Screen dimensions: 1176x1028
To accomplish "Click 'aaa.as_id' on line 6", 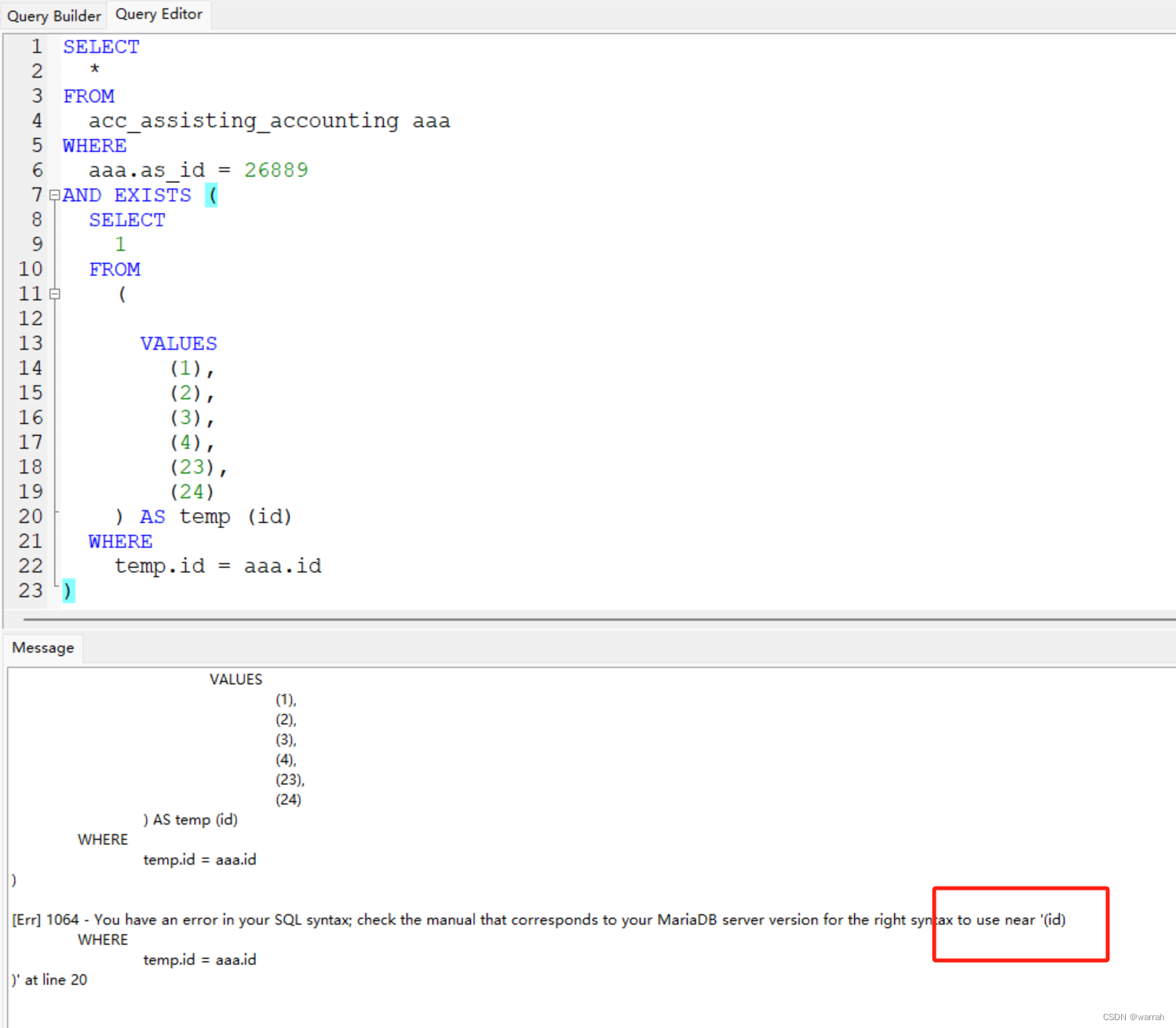I will click(147, 170).
